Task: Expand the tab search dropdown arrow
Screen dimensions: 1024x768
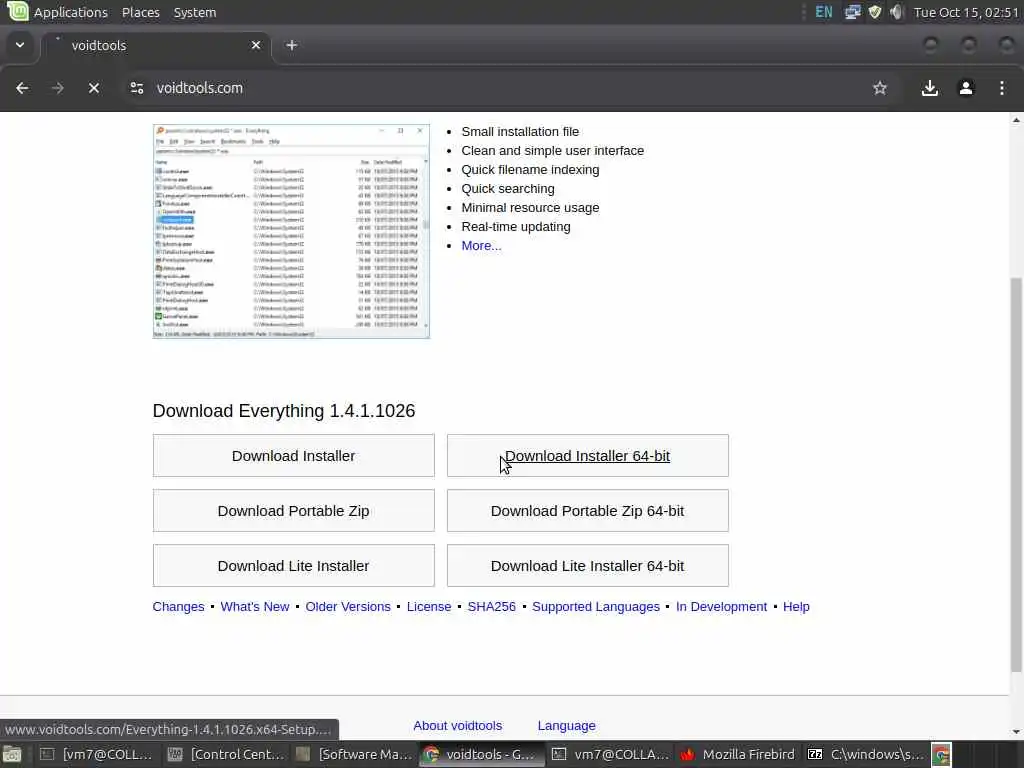Action: point(20,45)
